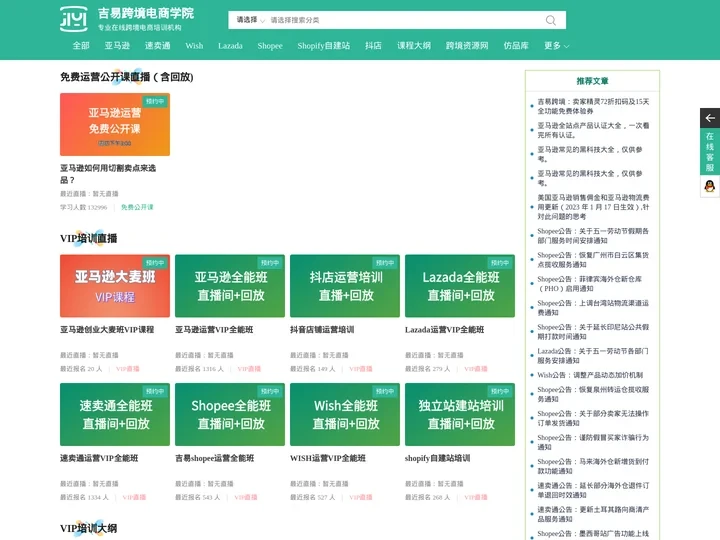Click the 免费公开课 tag link
The height and width of the screenshot is (540, 720).
click(137, 207)
